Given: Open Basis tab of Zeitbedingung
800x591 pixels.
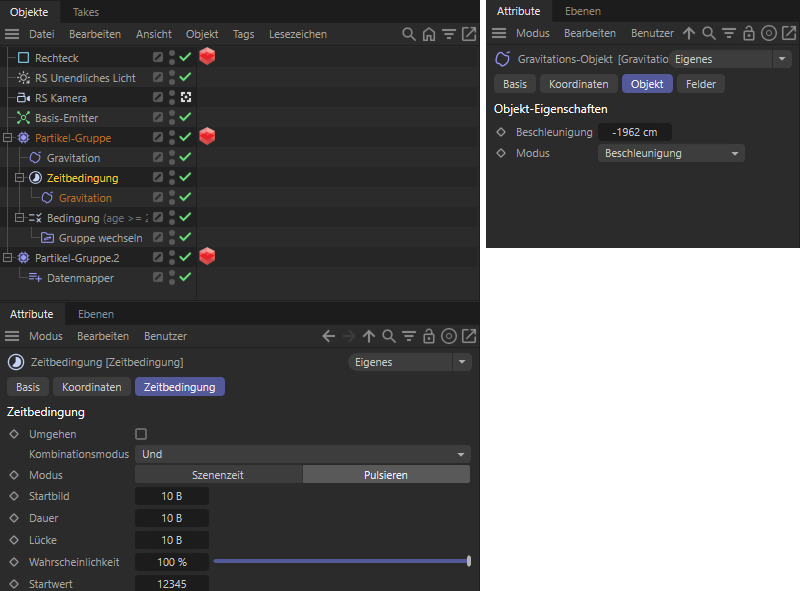Looking at the screenshot, I should 28,387.
